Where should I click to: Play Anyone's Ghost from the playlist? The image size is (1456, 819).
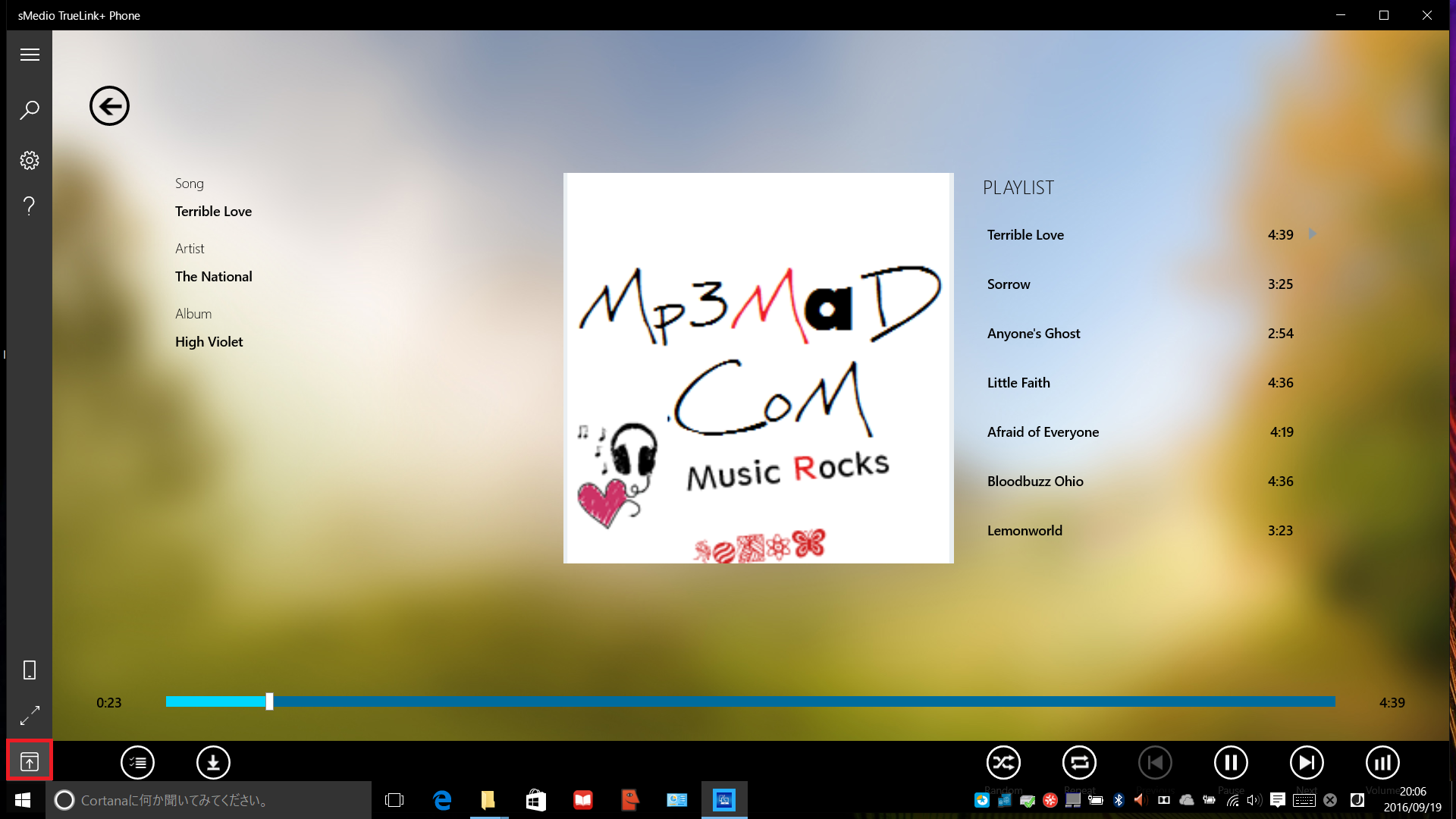(x=1140, y=334)
